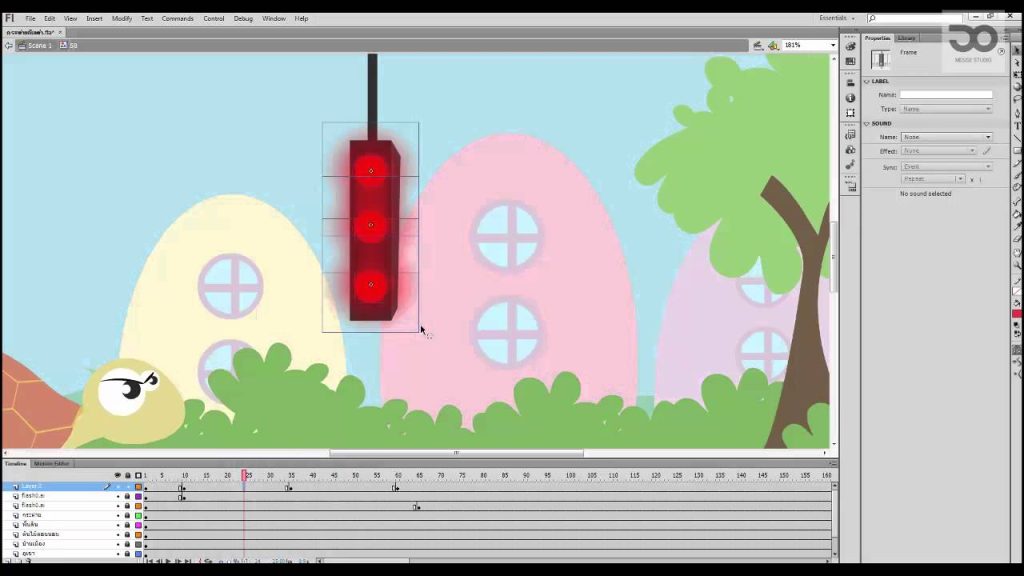Select the Text tool in tools panel
This screenshot has height=576, width=1024.
(x=1017, y=125)
